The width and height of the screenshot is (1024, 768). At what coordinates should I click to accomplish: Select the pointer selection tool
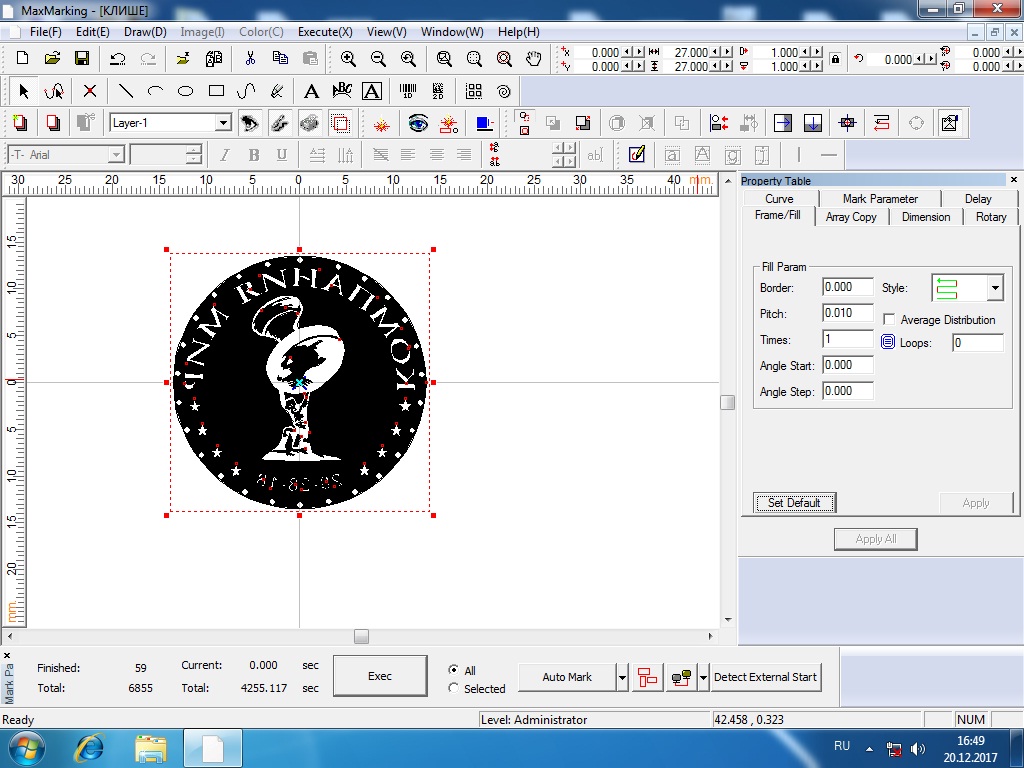(24, 91)
